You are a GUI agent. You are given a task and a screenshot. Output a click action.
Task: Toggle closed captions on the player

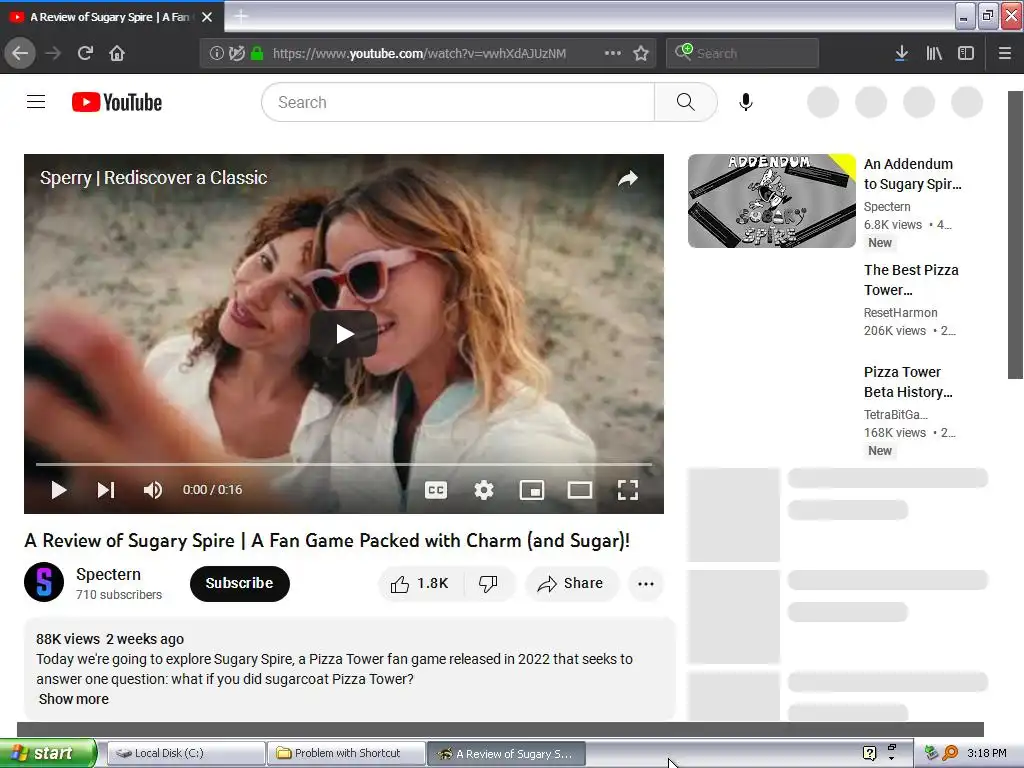(436, 490)
